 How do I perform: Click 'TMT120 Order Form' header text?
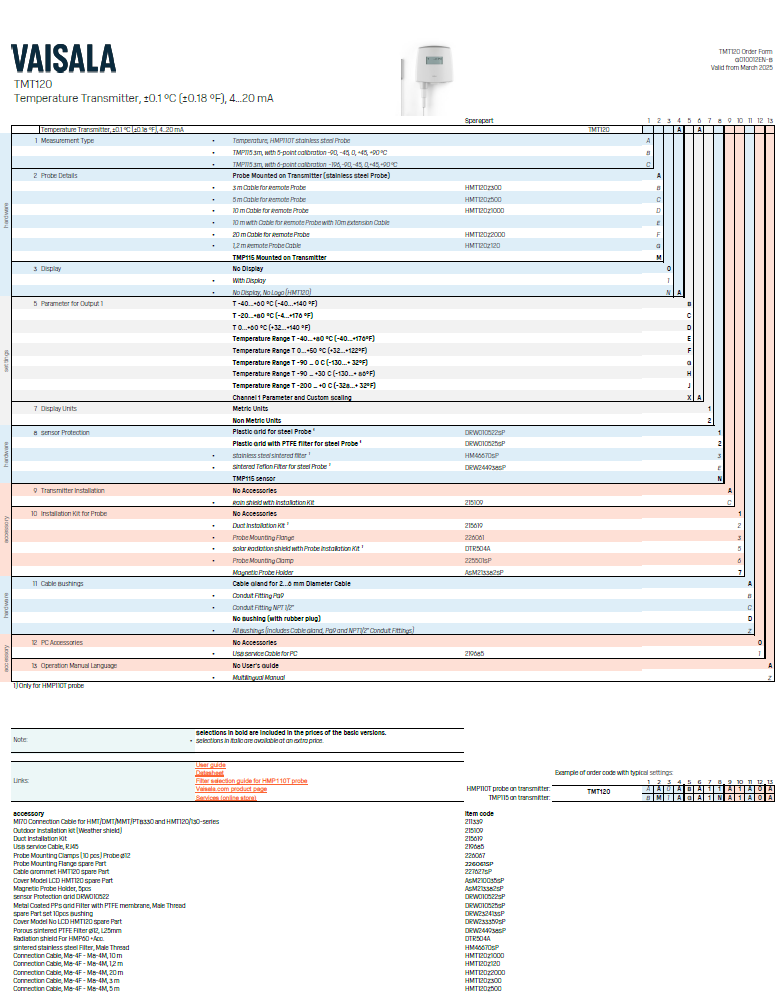(745, 51)
